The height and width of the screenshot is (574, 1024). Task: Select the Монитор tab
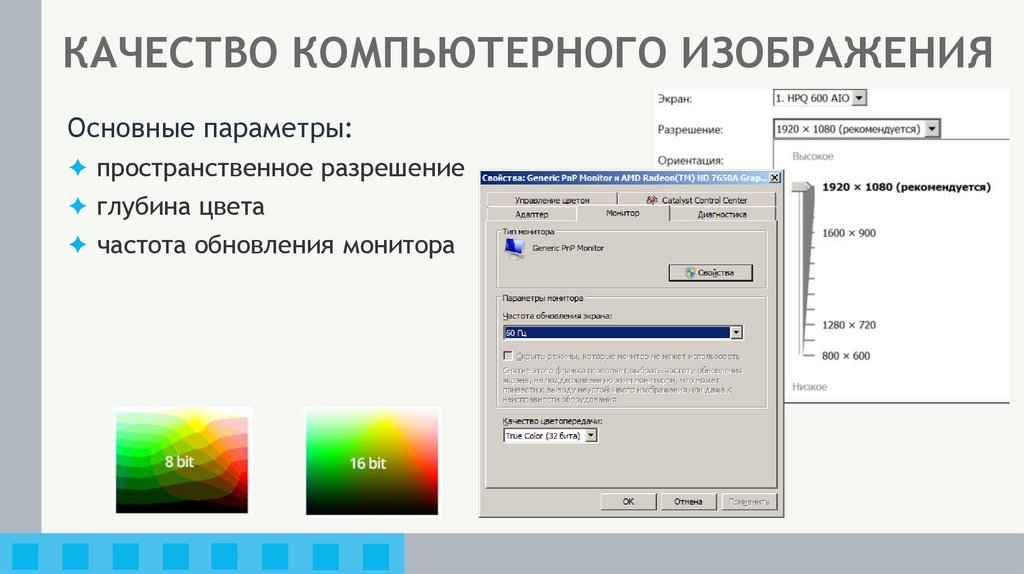pos(622,214)
